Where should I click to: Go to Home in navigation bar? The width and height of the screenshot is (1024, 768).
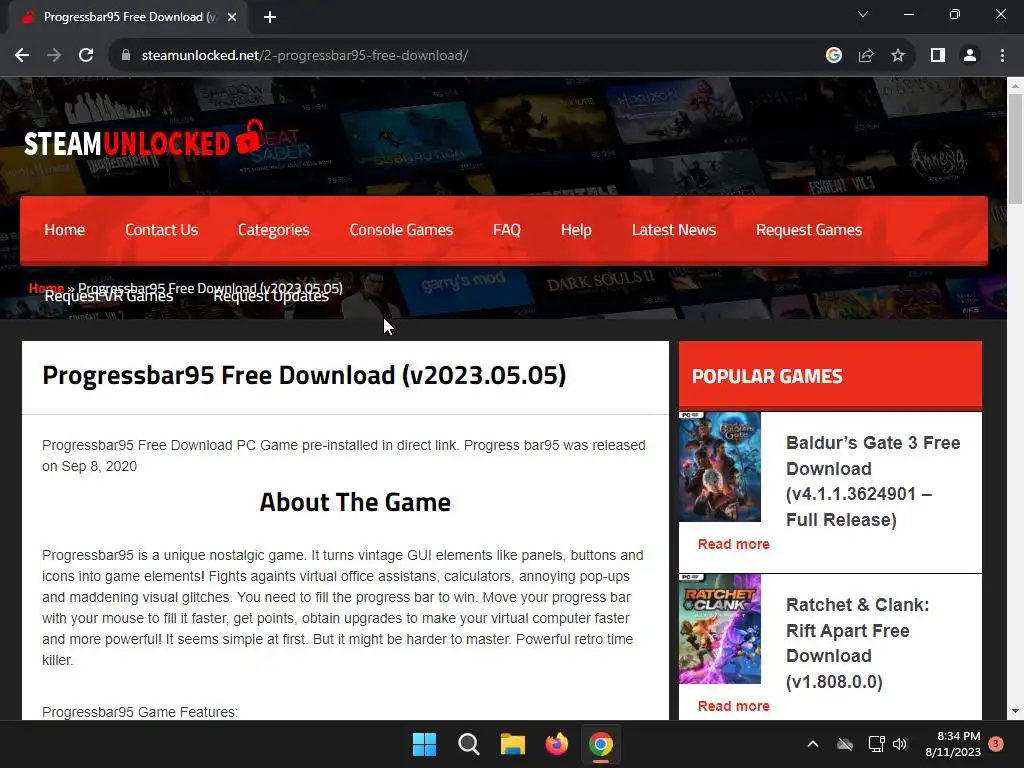65,230
